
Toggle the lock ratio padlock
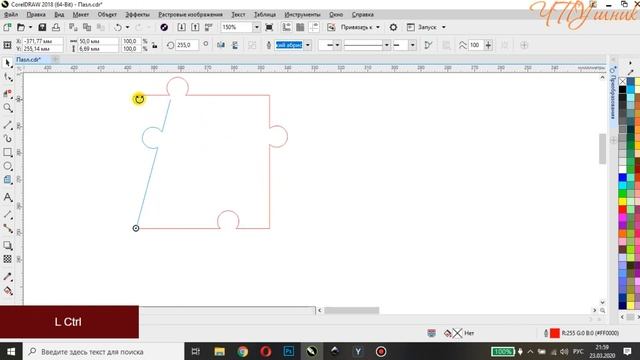pyautogui.click(x=155, y=45)
